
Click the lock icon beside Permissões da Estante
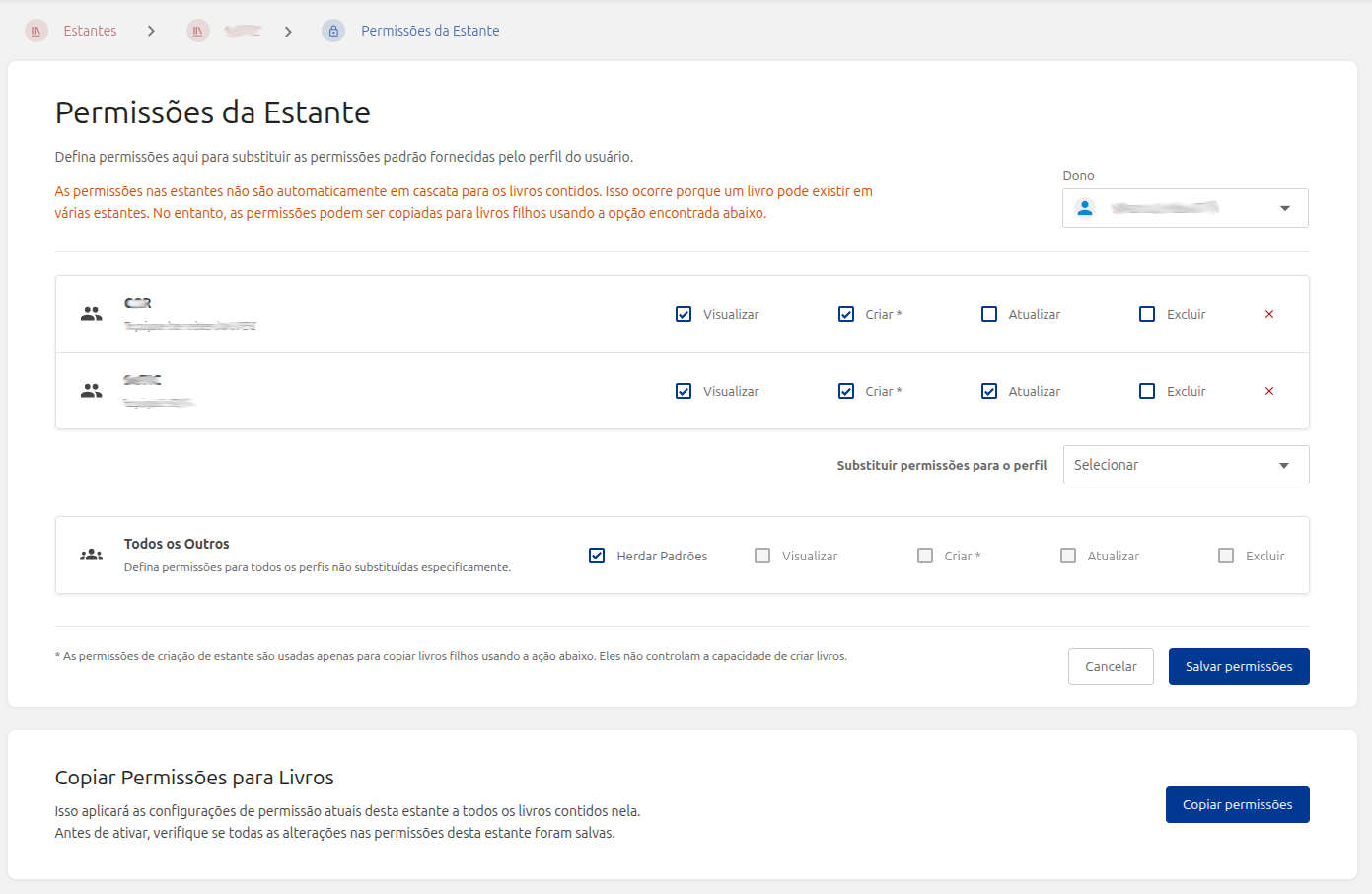(x=333, y=31)
